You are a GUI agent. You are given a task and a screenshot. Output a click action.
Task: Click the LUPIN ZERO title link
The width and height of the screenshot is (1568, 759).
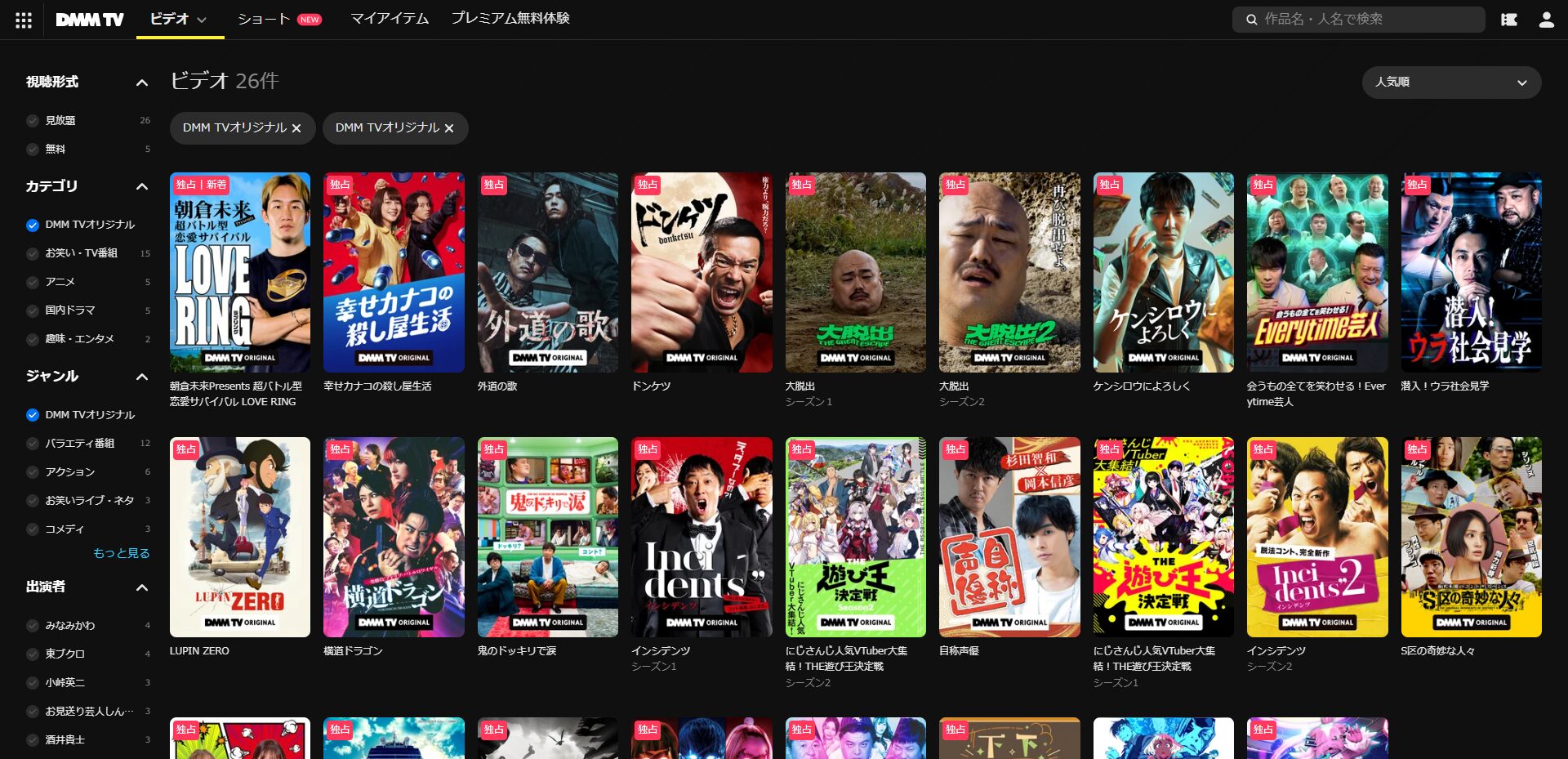(x=199, y=651)
